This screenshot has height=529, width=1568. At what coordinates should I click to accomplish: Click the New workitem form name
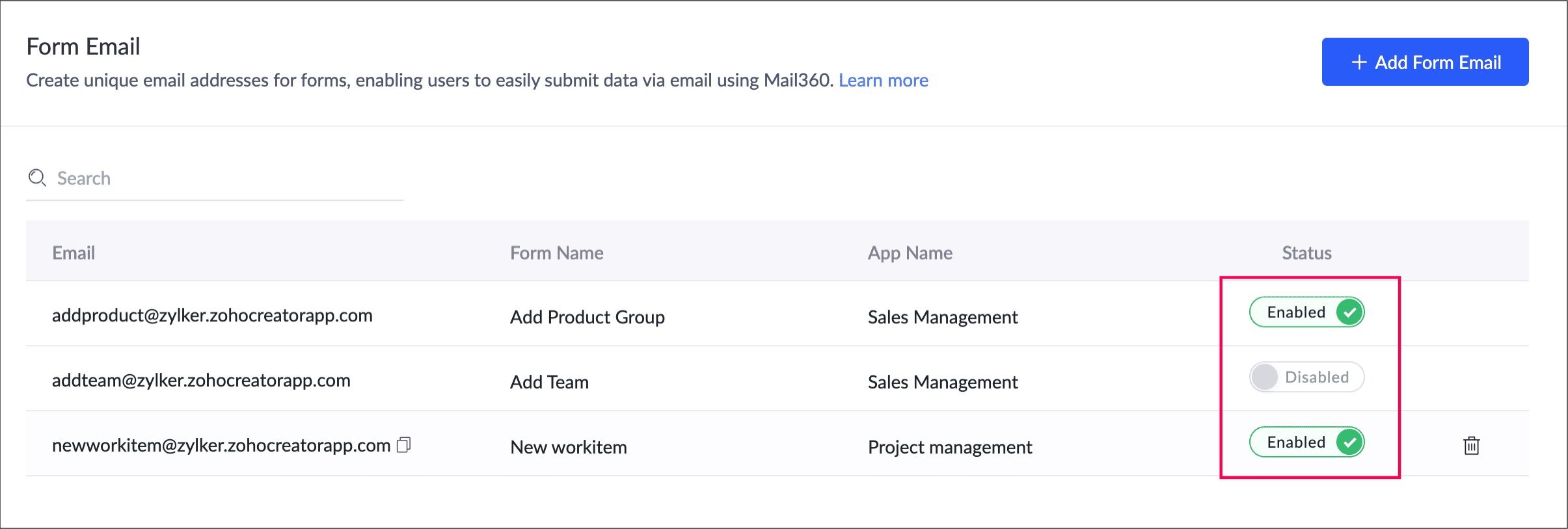tap(568, 447)
